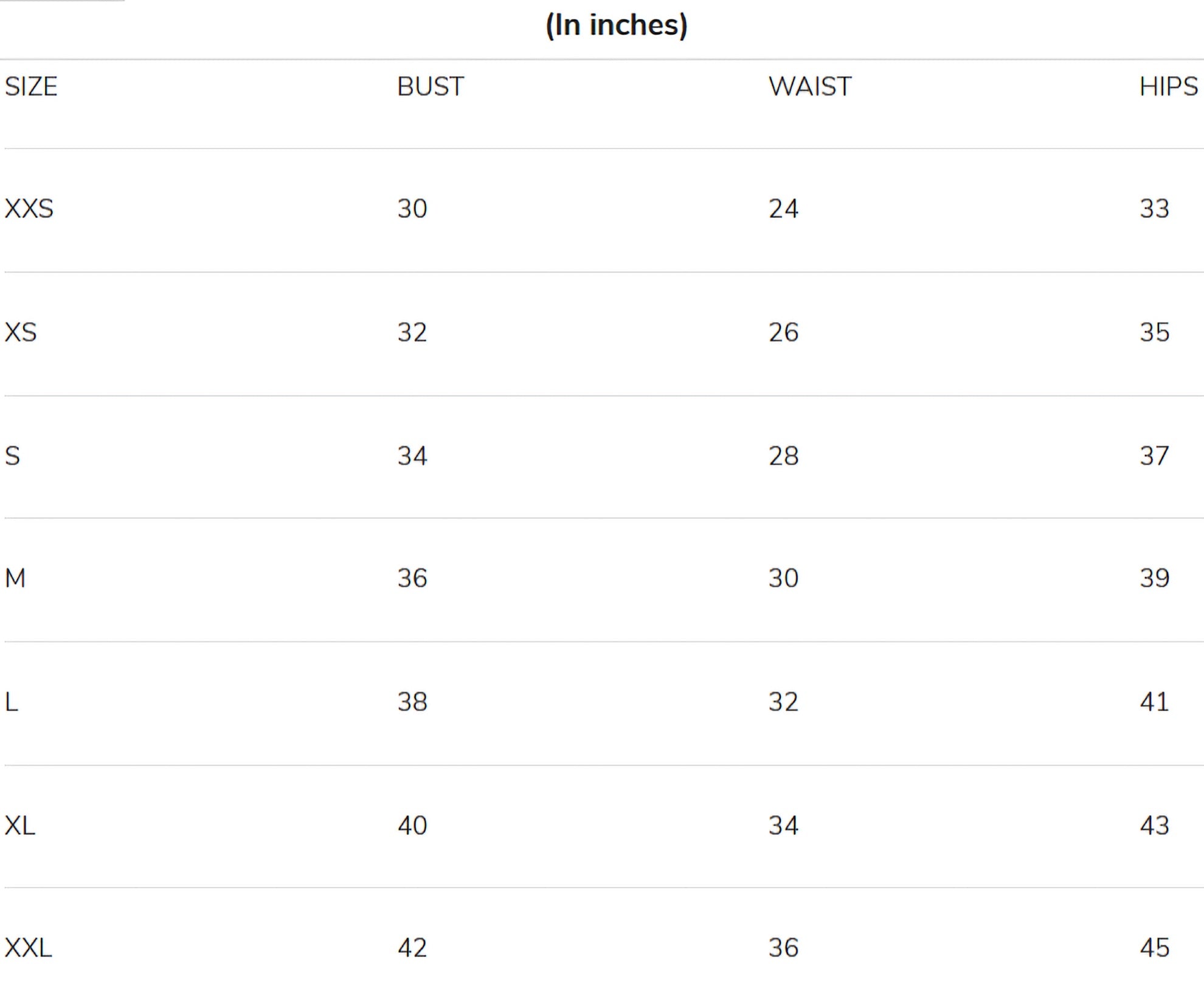
Task: Click the waist value 32 for L
Action: [x=783, y=702]
